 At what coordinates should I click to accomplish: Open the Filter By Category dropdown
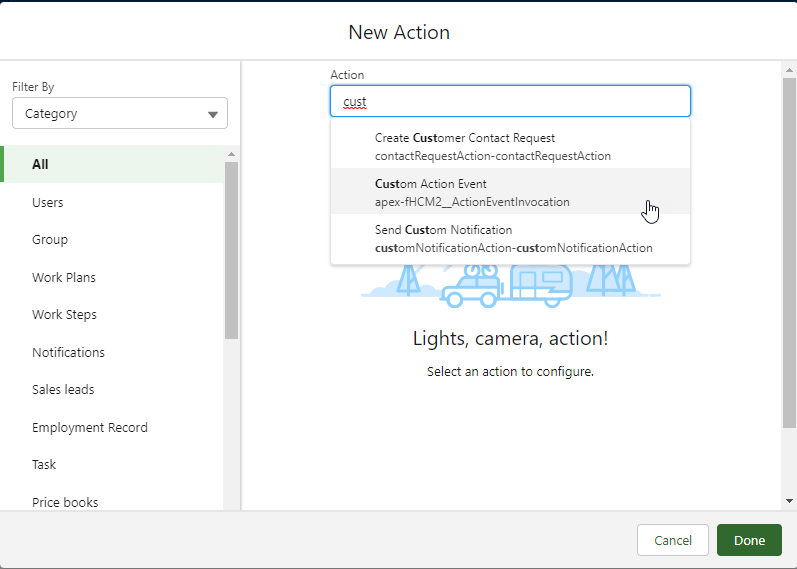120,114
